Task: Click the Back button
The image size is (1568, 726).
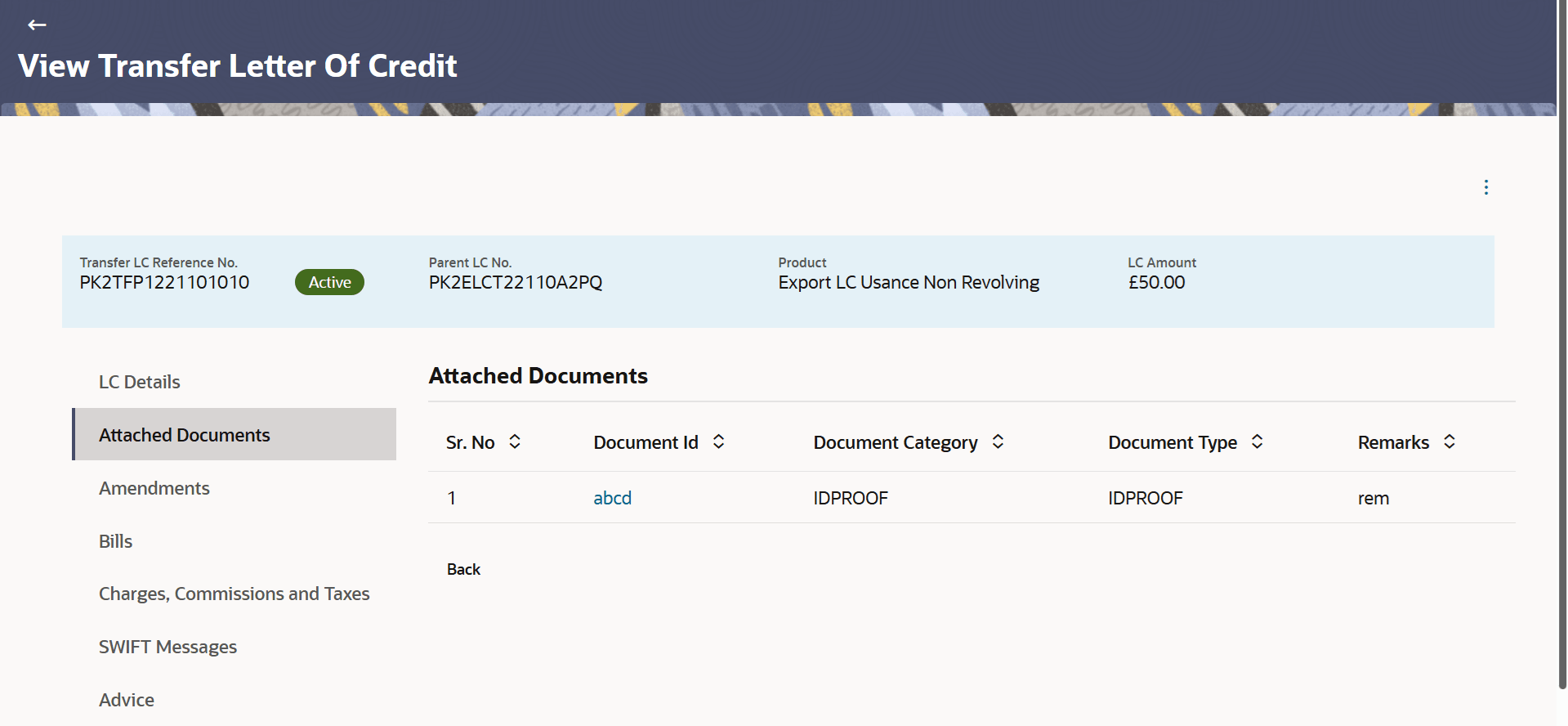Action: (x=463, y=570)
